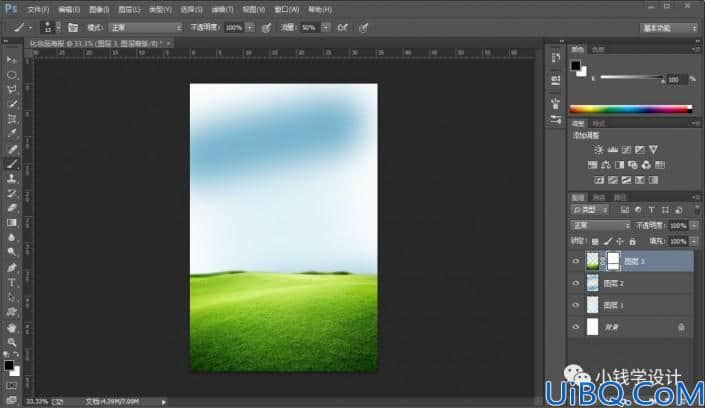Select the Clone Stamp tool
The image size is (705, 408).
(12, 179)
